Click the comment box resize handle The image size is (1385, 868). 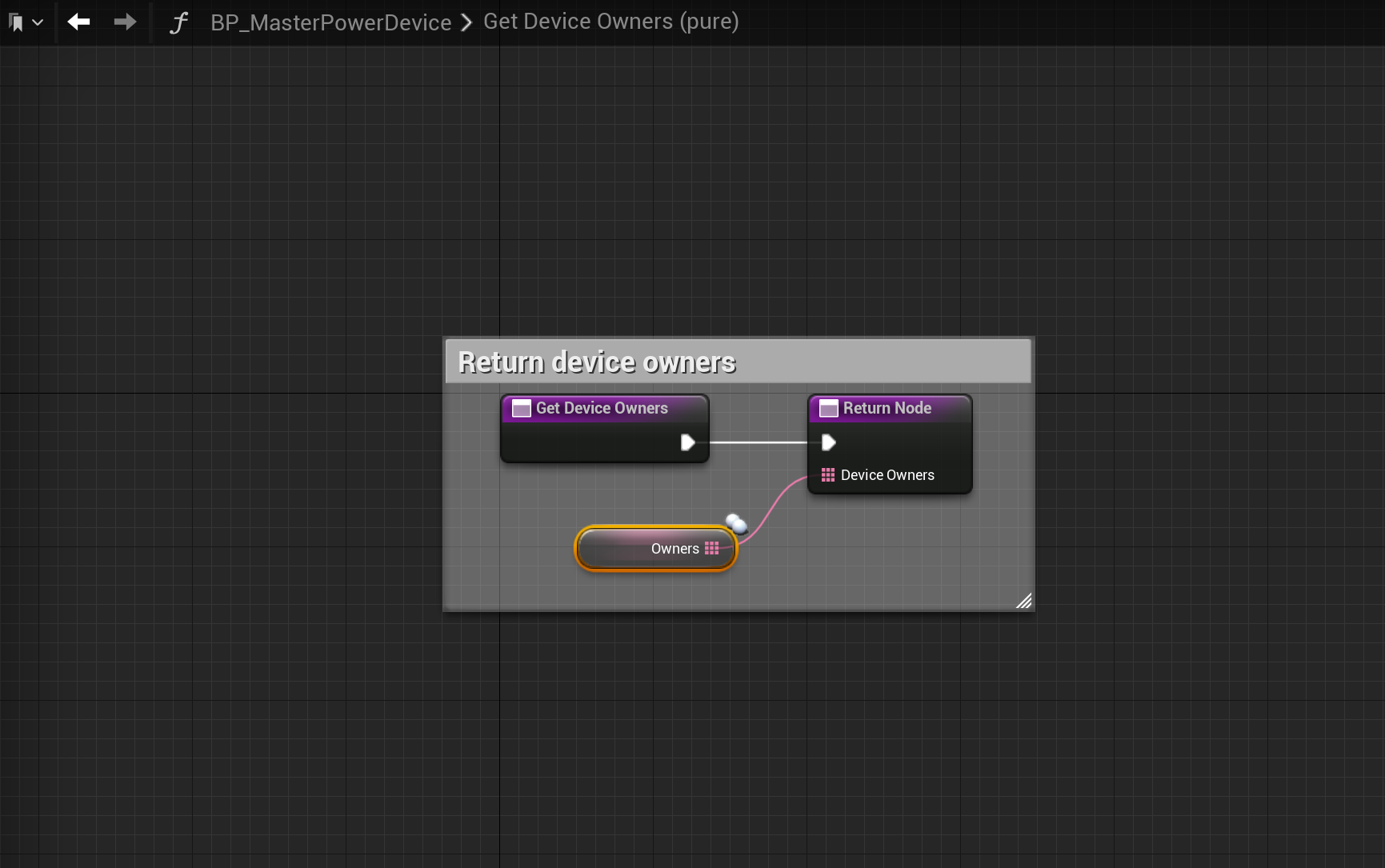pos(1023,601)
